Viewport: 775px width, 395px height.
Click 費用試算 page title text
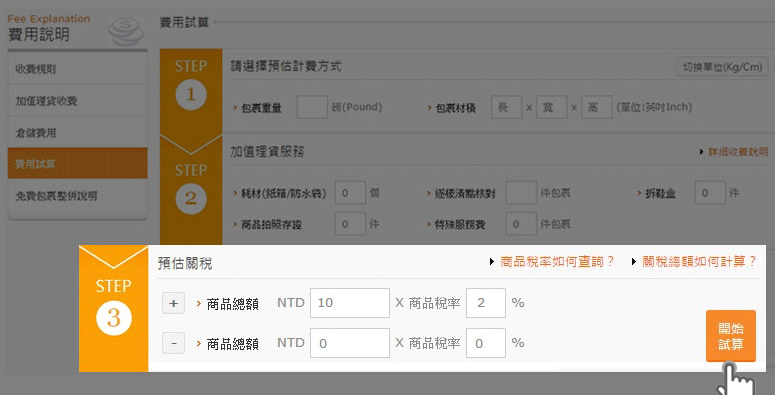(184, 22)
